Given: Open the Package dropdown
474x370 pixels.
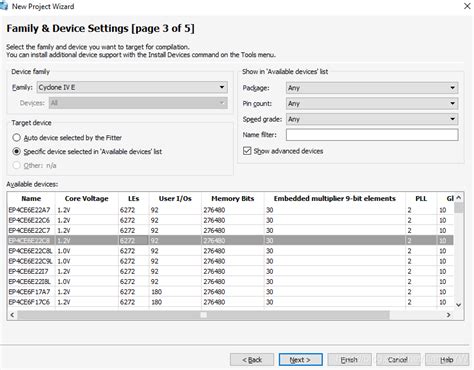Looking at the screenshot, I should pyautogui.click(x=372, y=88).
